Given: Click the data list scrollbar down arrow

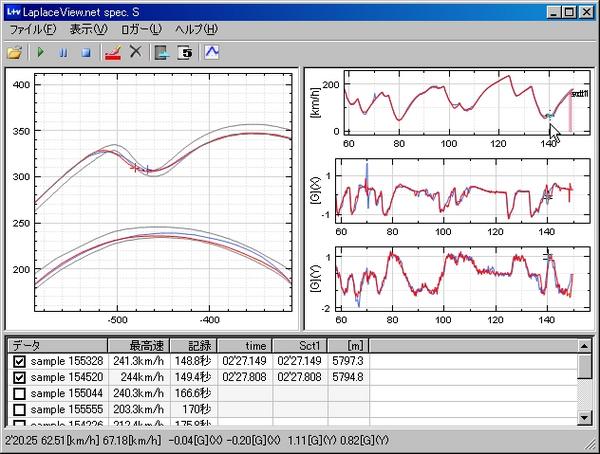Looking at the screenshot, I should (x=584, y=417).
